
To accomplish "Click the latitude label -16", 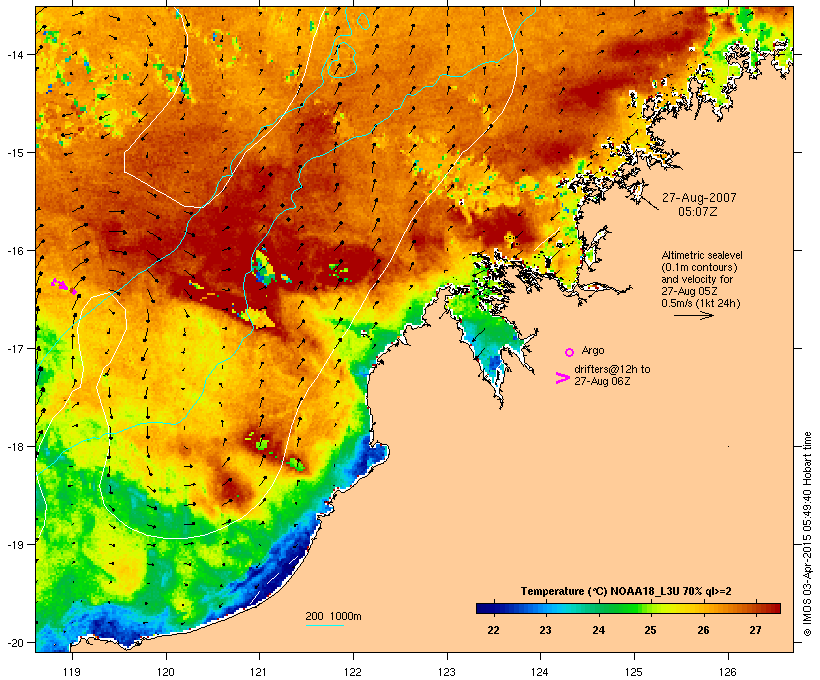I will (14, 250).
